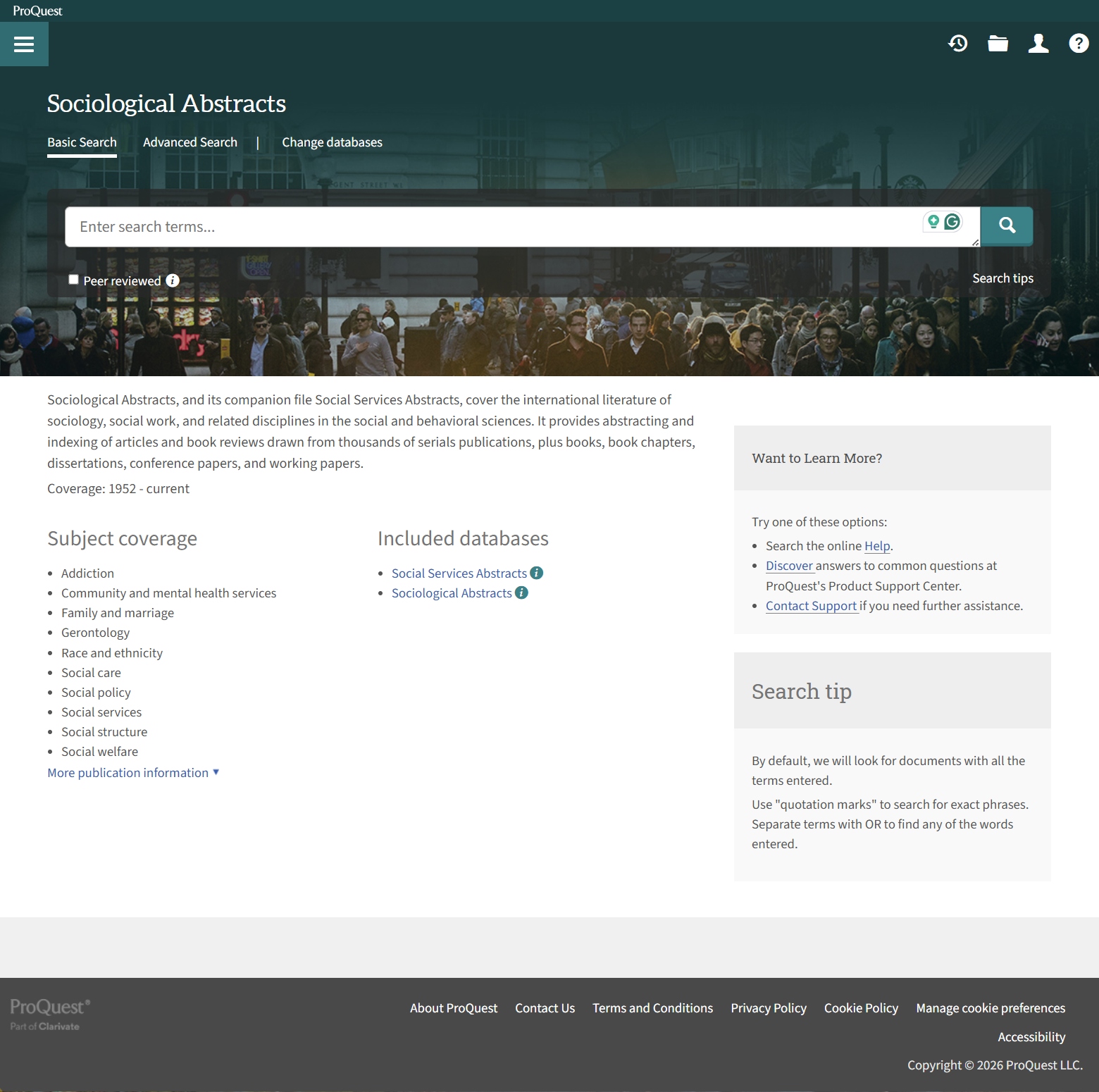This screenshot has width=1099, height=1092.
Task: Click the Social welfare item
Action: coord(99,752)
